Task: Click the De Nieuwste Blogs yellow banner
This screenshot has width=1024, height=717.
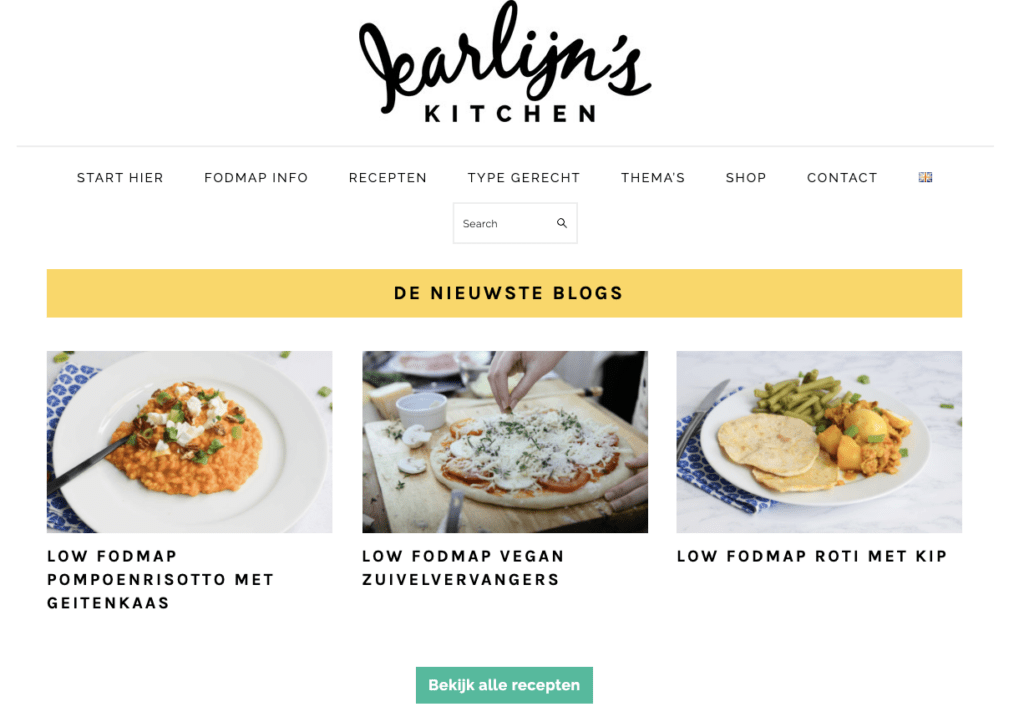Action: point(504,293)
